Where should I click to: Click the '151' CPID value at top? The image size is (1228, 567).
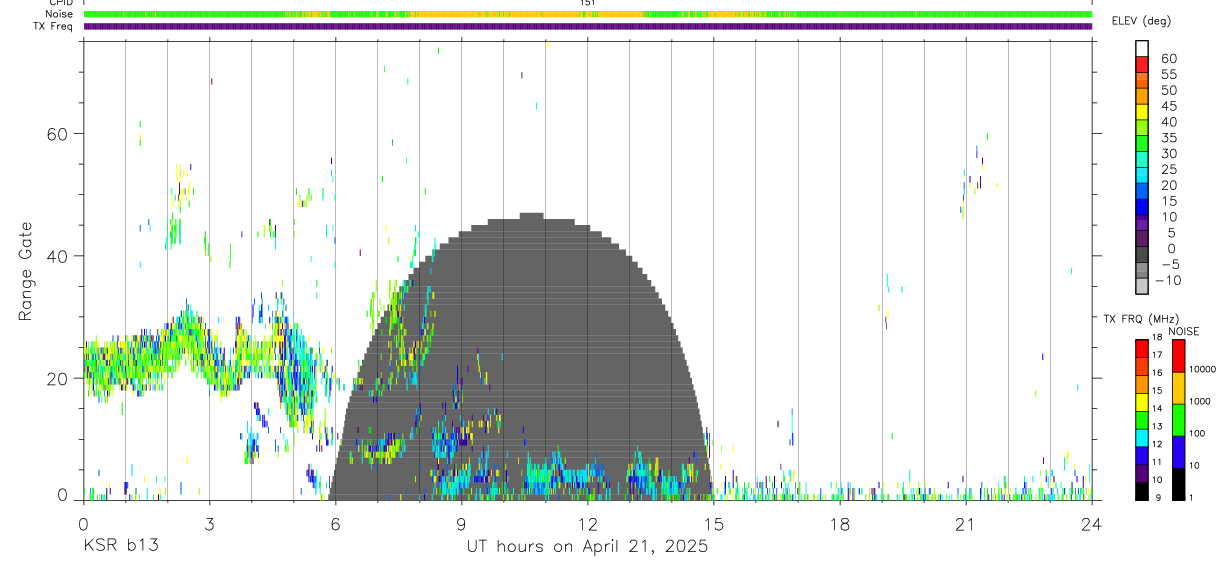[x=587, y=3]
